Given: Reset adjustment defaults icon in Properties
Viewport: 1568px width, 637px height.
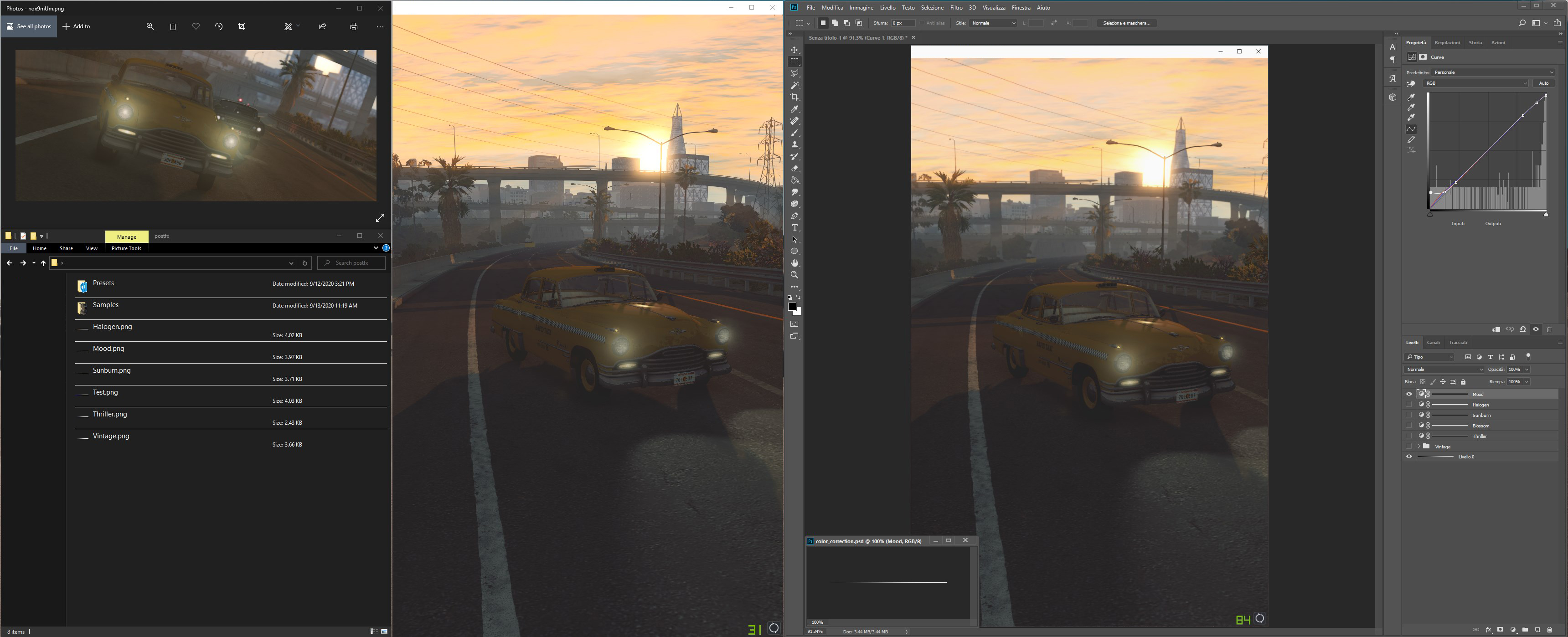Looking at the screenshot, I should pyautogui.click(x=1523, y=329).
